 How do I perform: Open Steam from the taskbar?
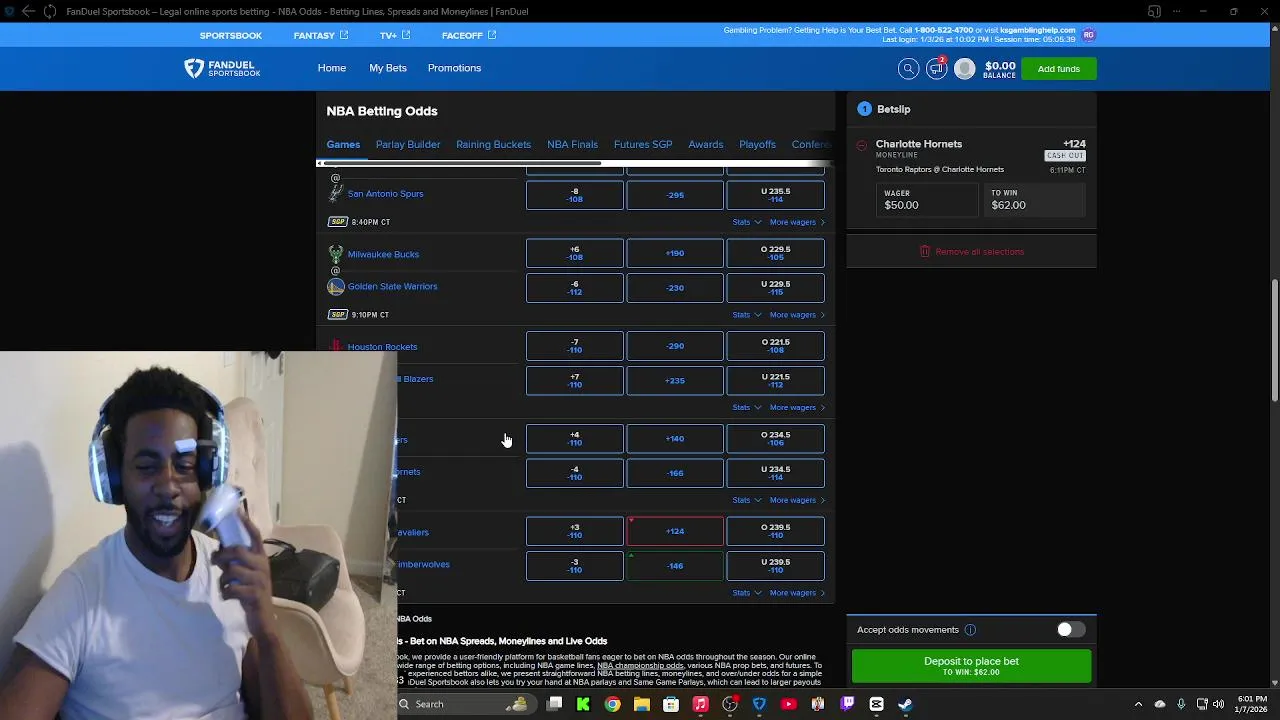click(x=905, y=704)
